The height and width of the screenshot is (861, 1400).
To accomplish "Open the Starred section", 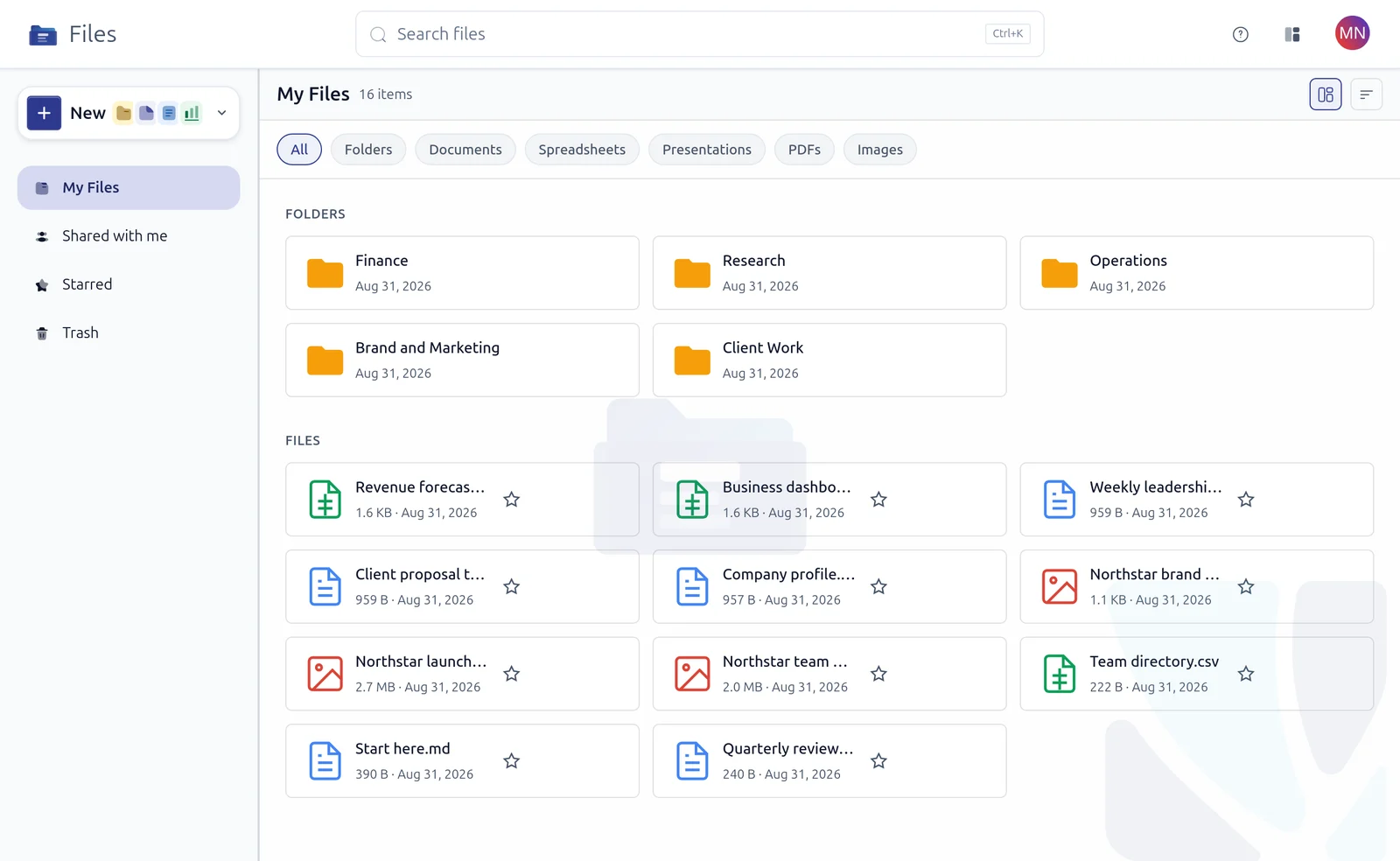I will pyautogui.click(x=129, y=284).
